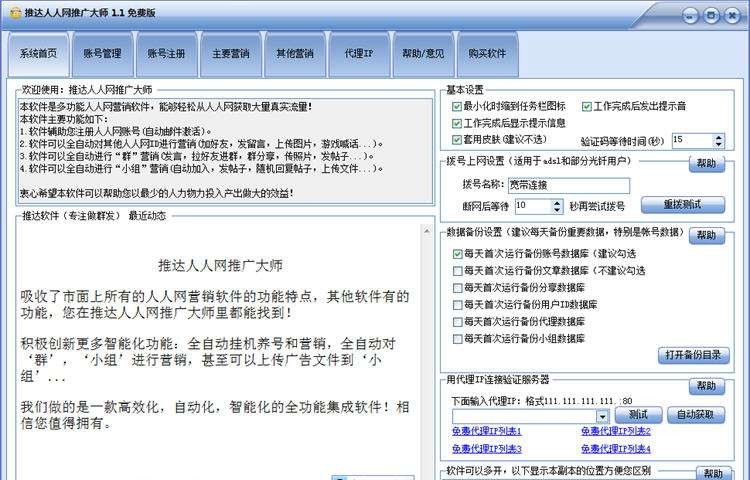Viewport: 750px width, 480px height.
Task: Increase 验证码等待时间 with up arrow
Action: click(718, 137)
